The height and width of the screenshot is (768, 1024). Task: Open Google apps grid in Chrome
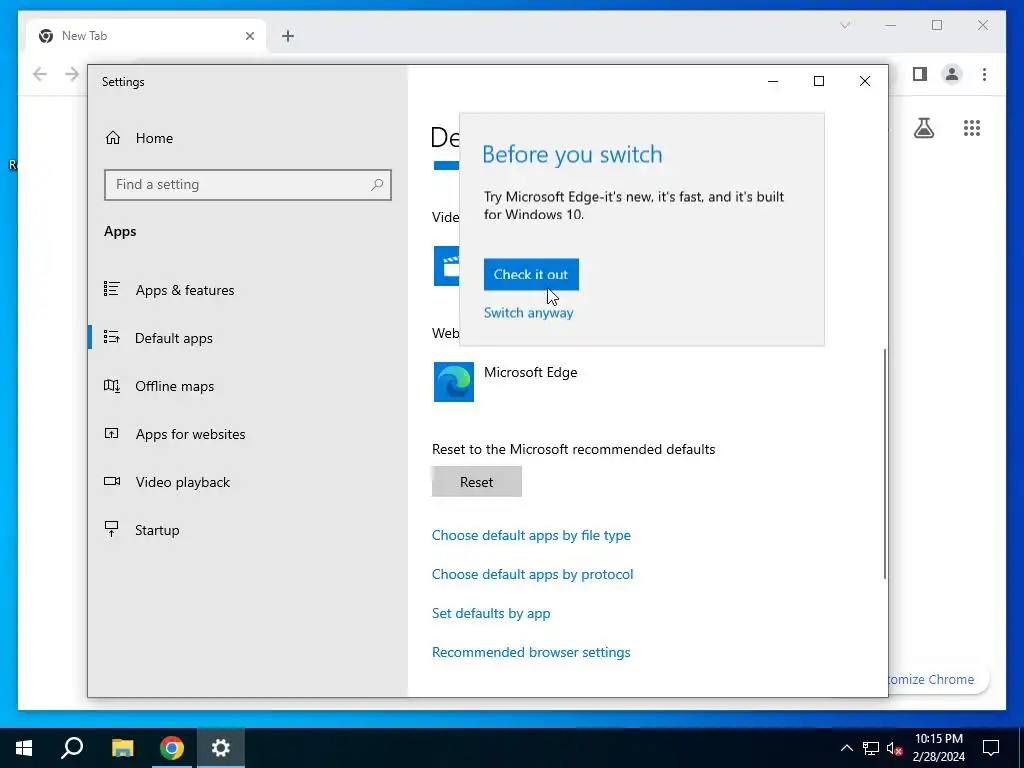click(x=972, y=128)
